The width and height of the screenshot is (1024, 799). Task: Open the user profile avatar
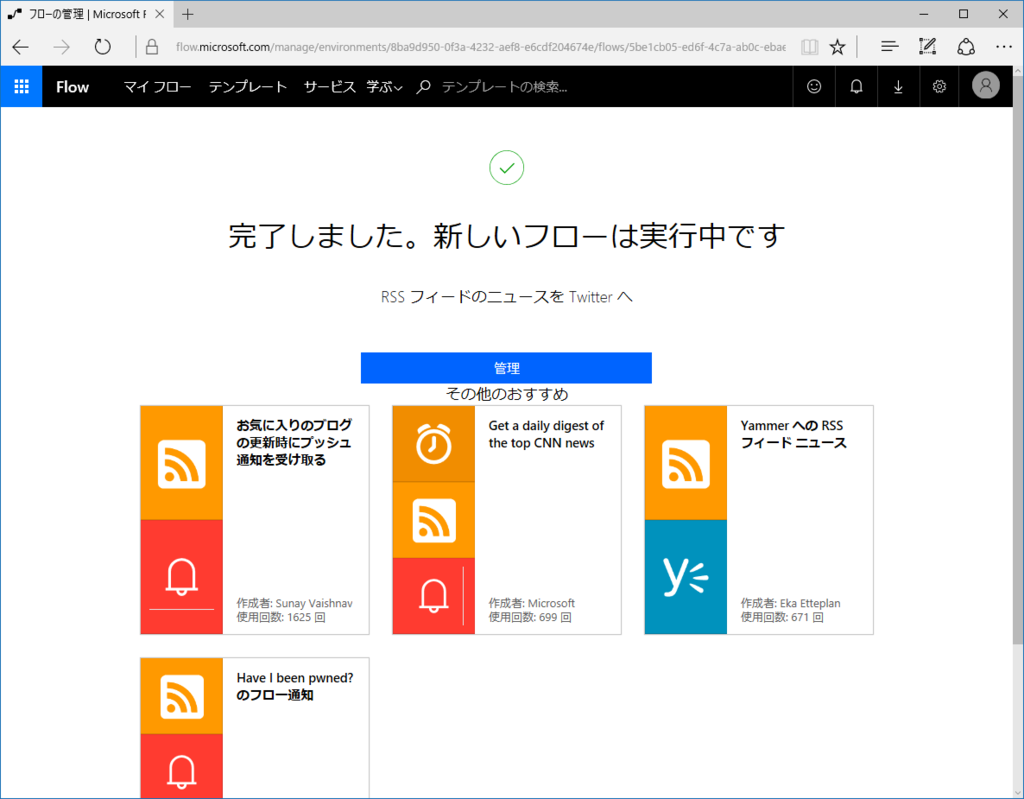pos(985,86)
